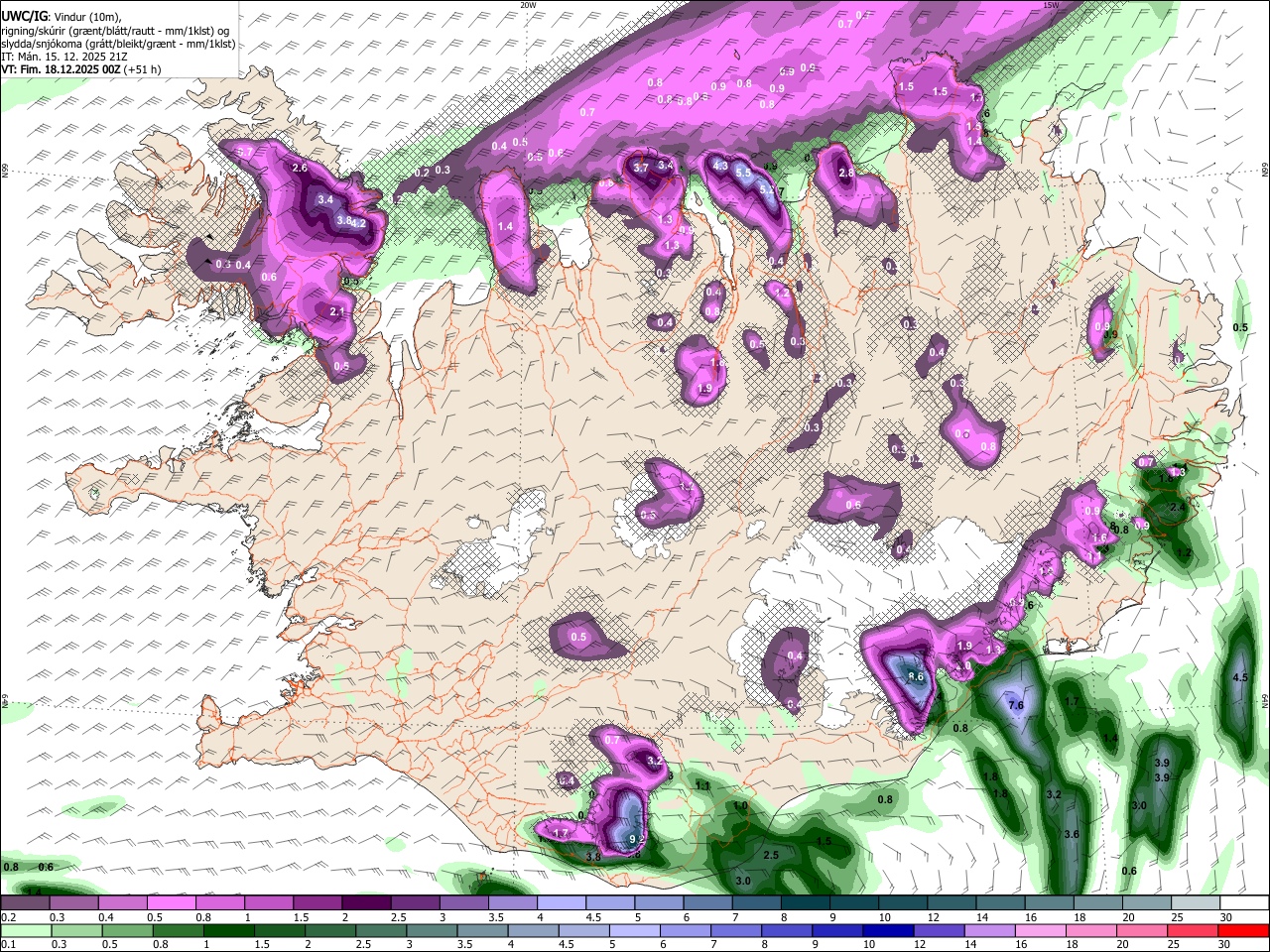Click the 2.4 rainfall value in the east
The height and width of the screenshot is (952, 1270).
1178,507
